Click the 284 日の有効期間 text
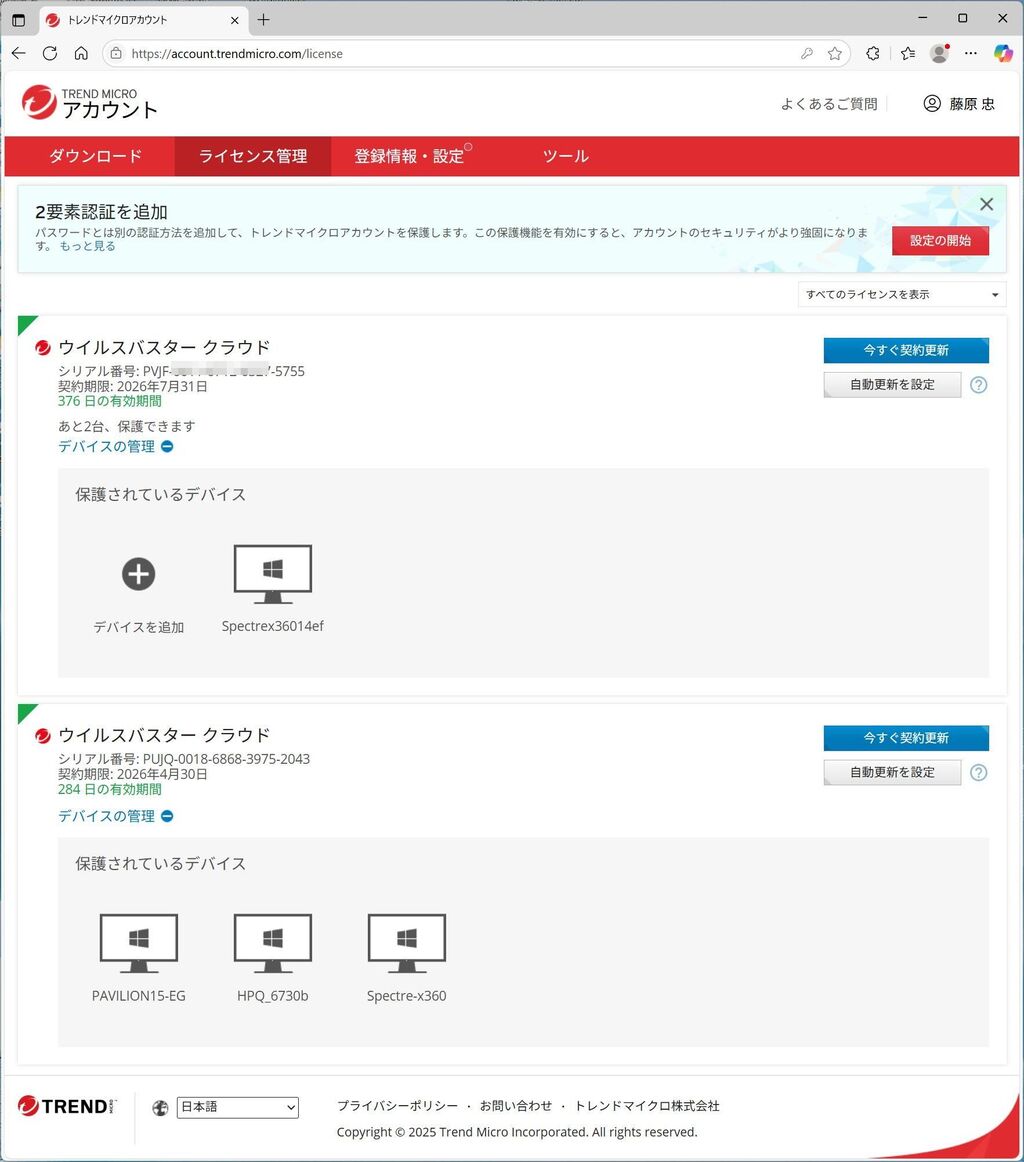The height and width of the screenshot is (1162, 1024). point(110,789)
